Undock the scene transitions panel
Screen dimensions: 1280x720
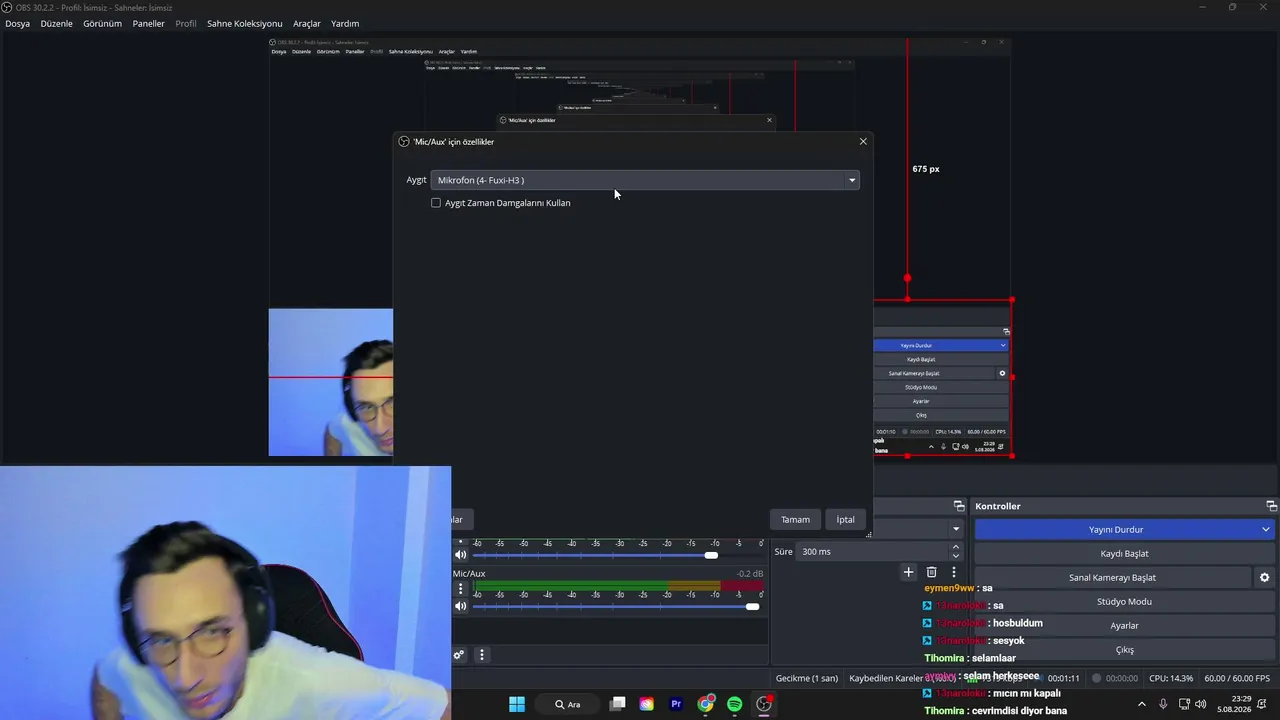[959, 506]
